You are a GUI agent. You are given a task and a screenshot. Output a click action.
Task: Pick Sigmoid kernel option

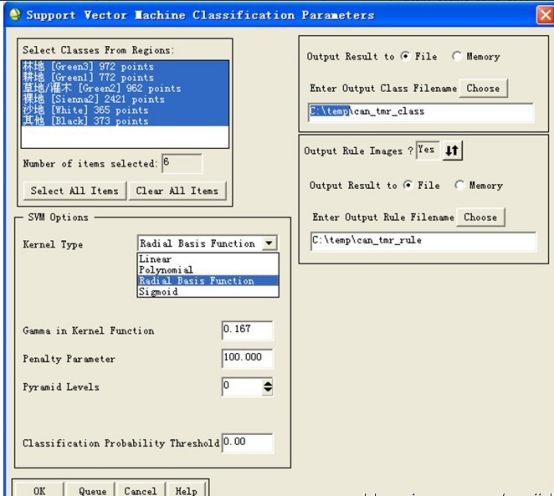click(208, 292)
